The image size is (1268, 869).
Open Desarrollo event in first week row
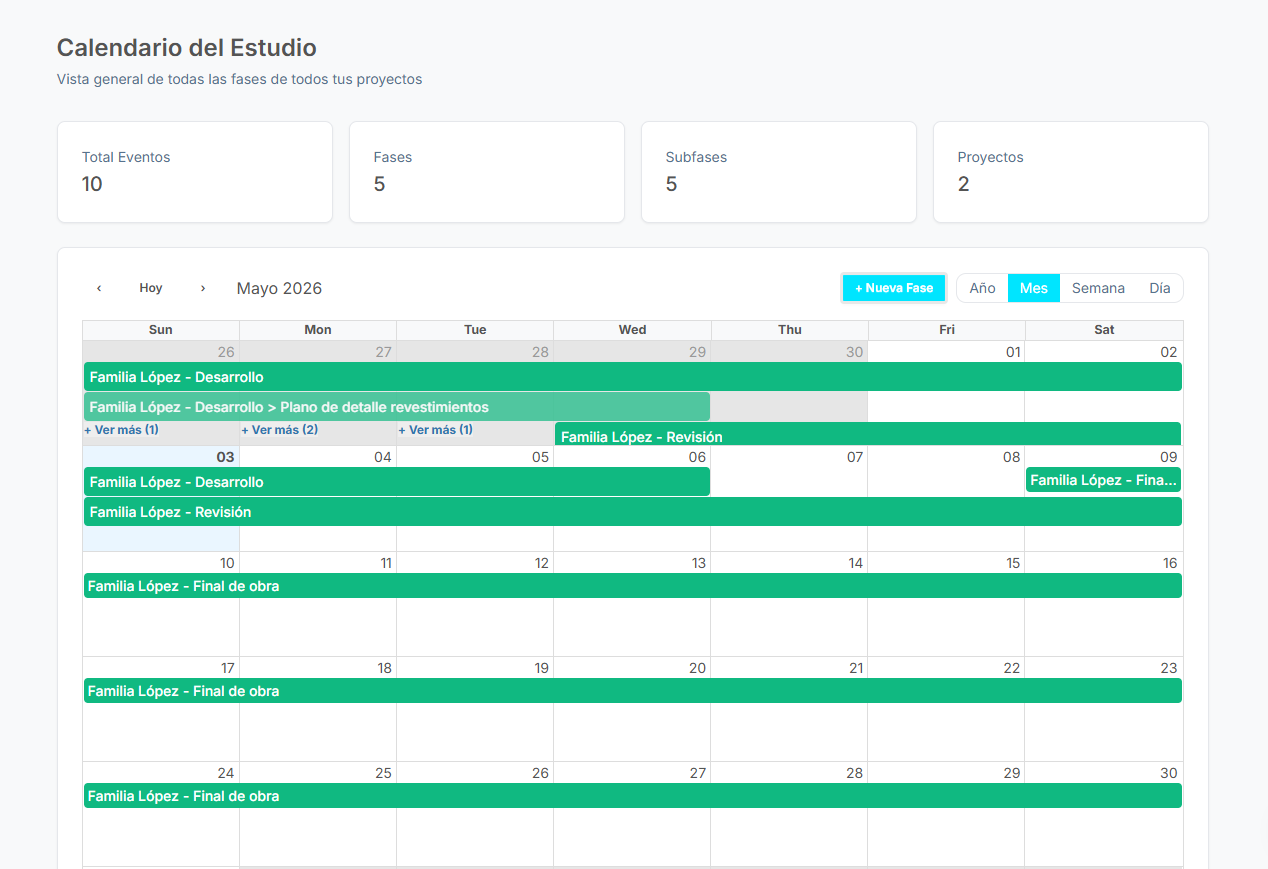point(633,377)
